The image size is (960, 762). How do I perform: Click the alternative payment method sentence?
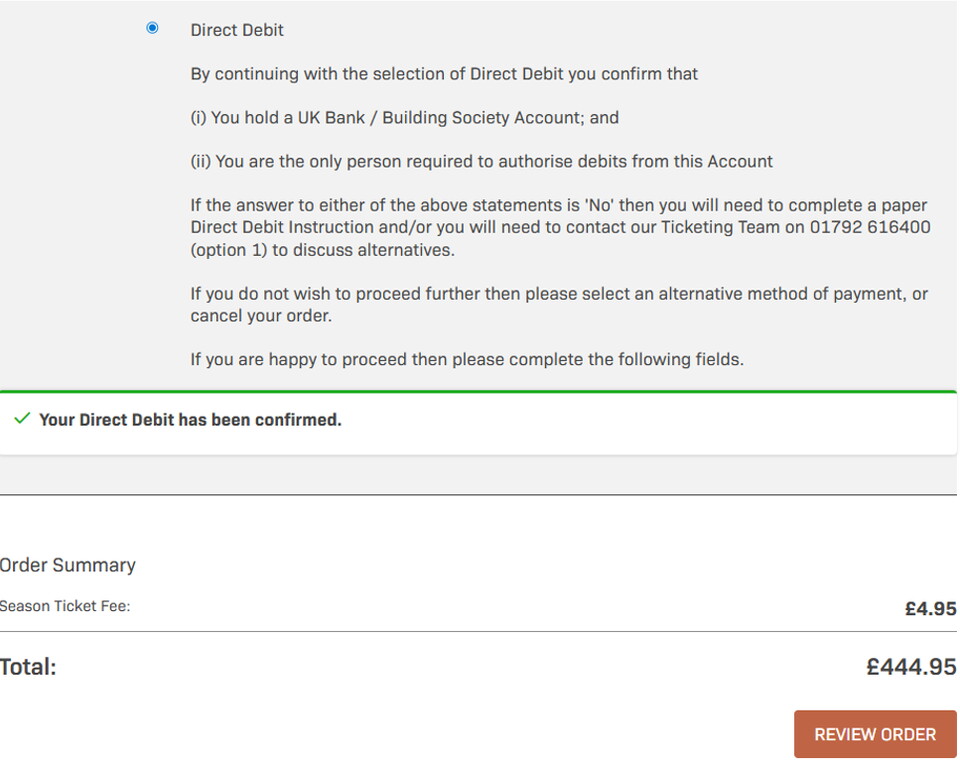click(558, 293)
